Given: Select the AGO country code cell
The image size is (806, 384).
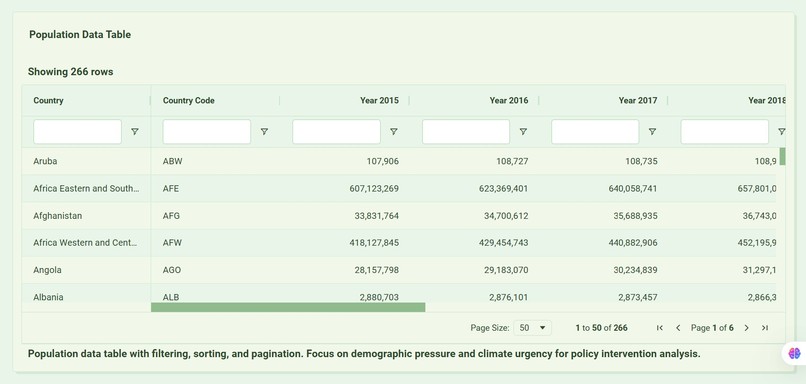Looking at the screenshot, I should coord(216,270).
